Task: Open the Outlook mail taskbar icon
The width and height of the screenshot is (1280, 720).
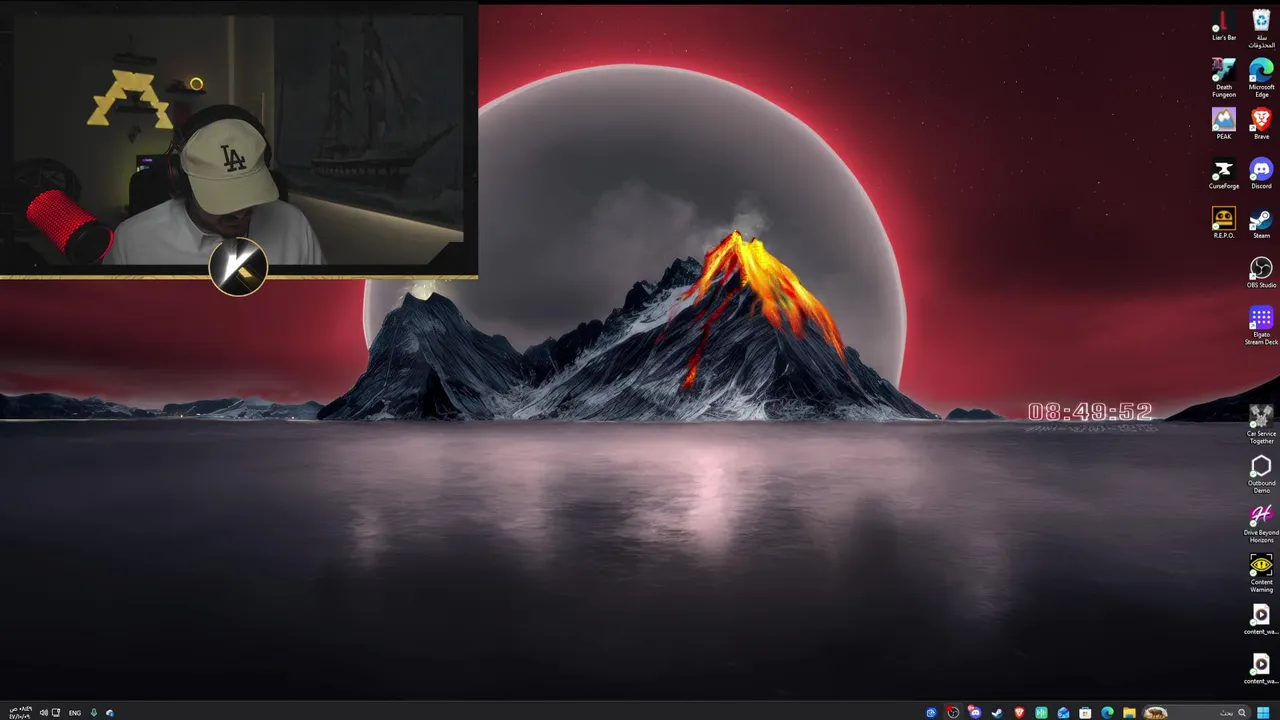Action: 1063,713
